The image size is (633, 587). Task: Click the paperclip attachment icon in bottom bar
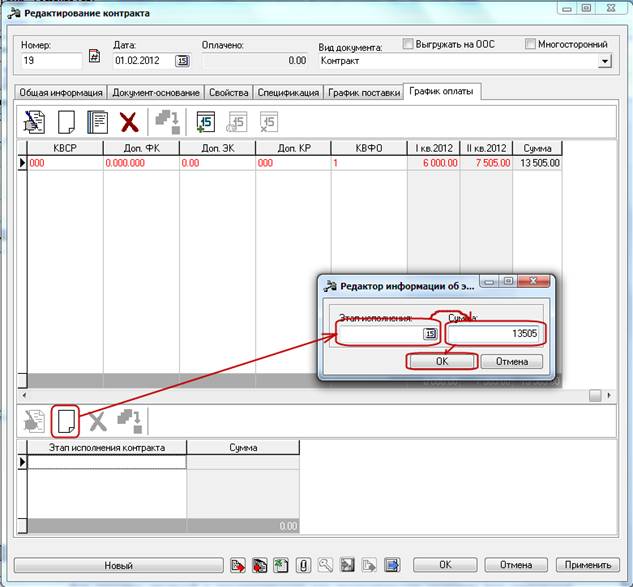[302, 565]
